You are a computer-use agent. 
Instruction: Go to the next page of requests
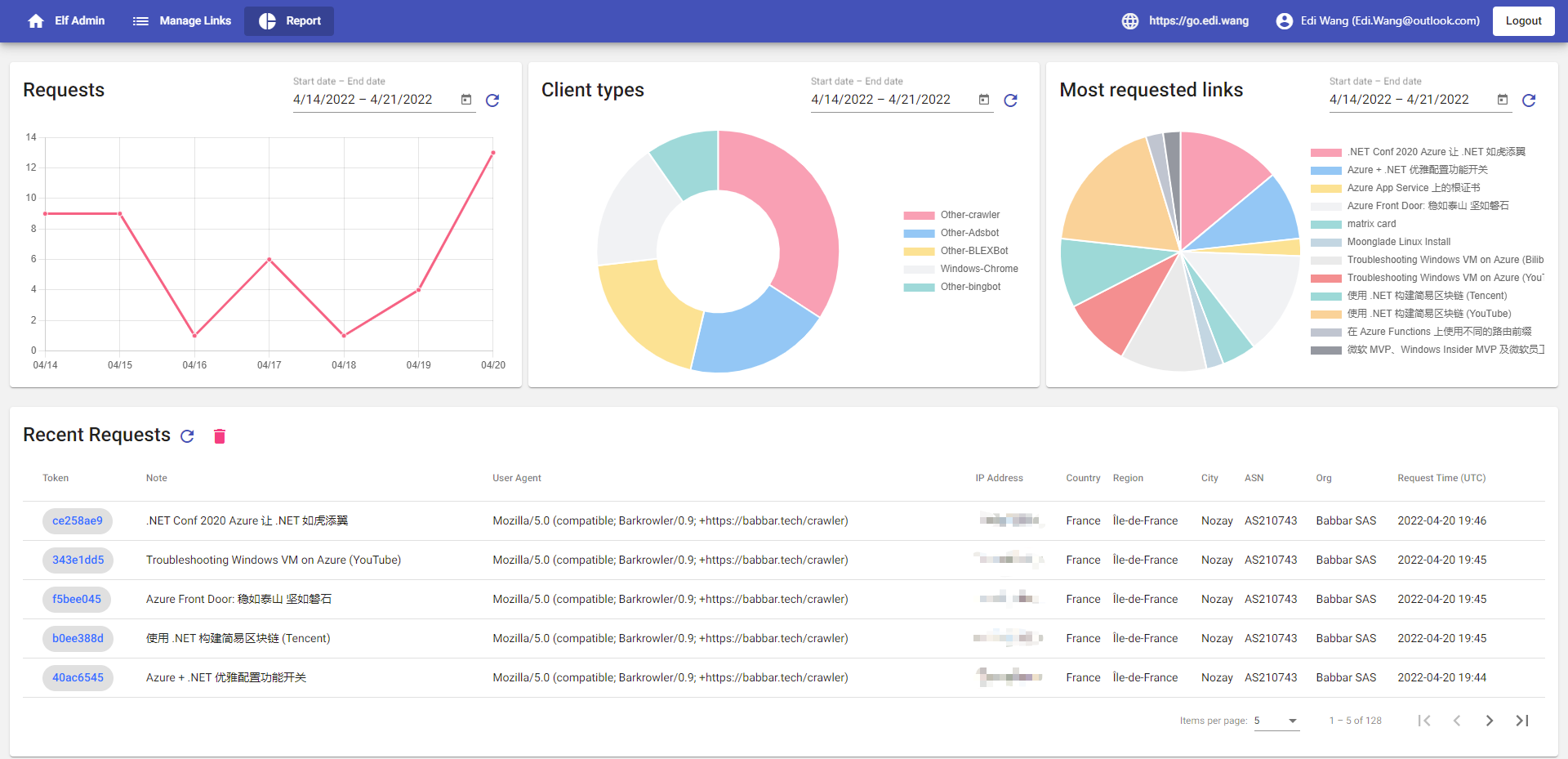[1490, 721]
